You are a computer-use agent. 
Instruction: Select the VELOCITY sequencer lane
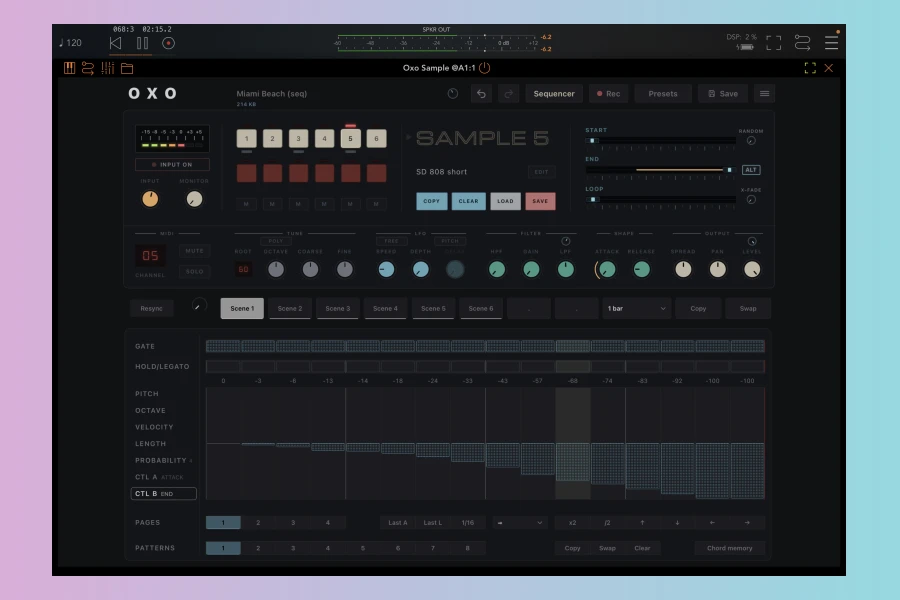click(x=154, y=427)
